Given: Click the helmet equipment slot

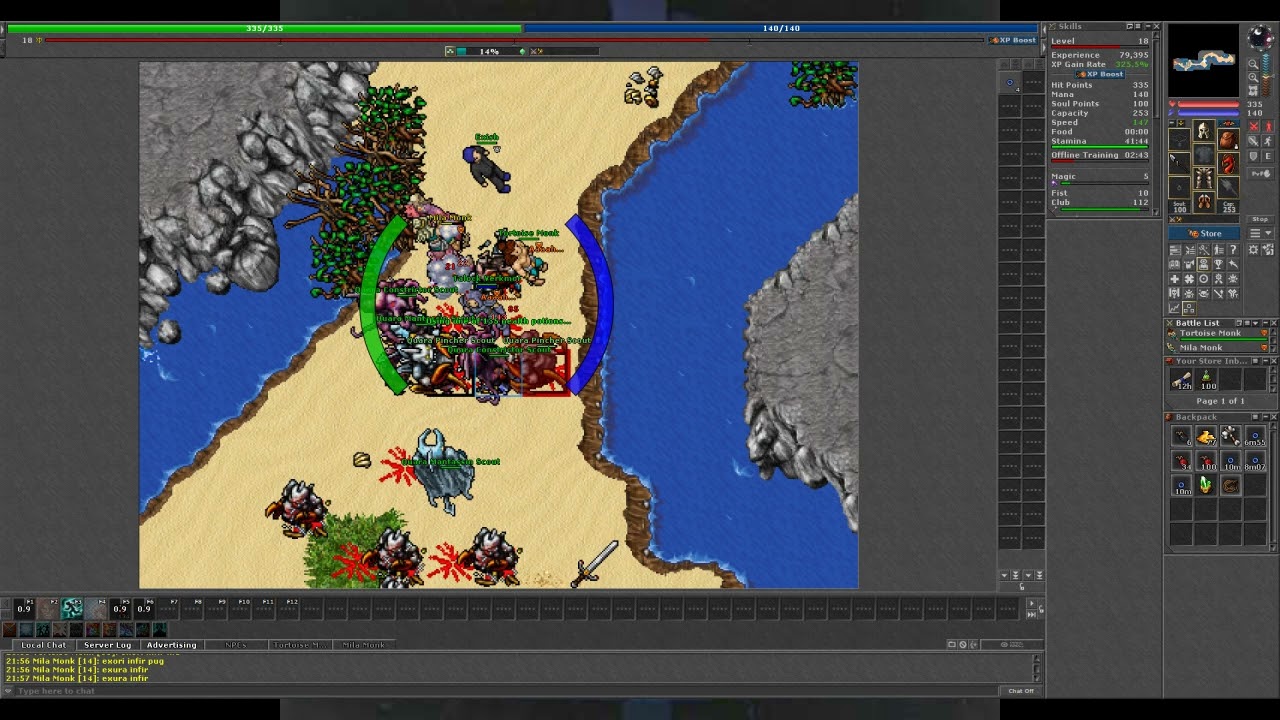Looking at the screenshot, I should pos(1204,131).
